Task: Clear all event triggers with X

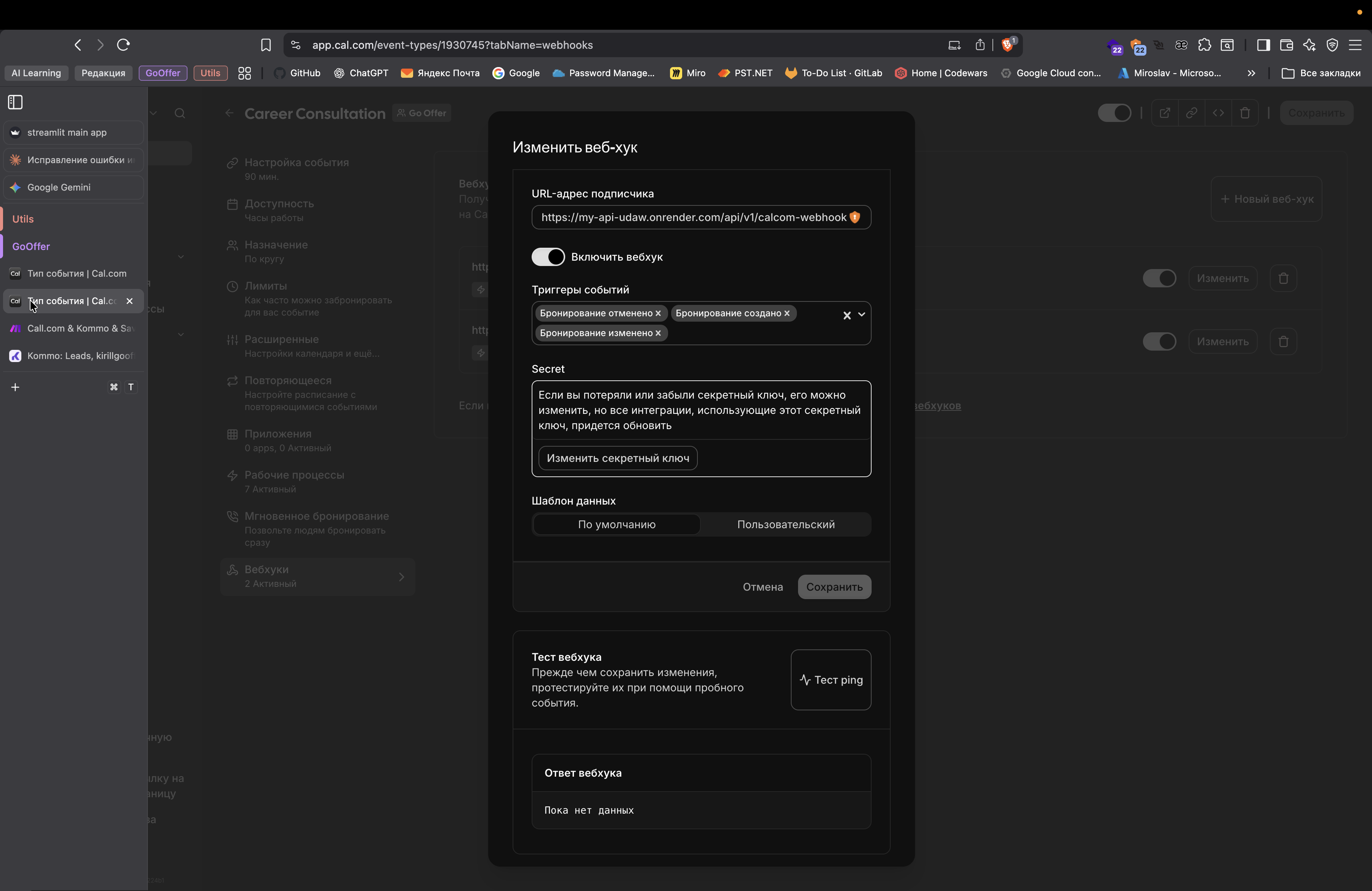Action: click(x=847, y=315)
